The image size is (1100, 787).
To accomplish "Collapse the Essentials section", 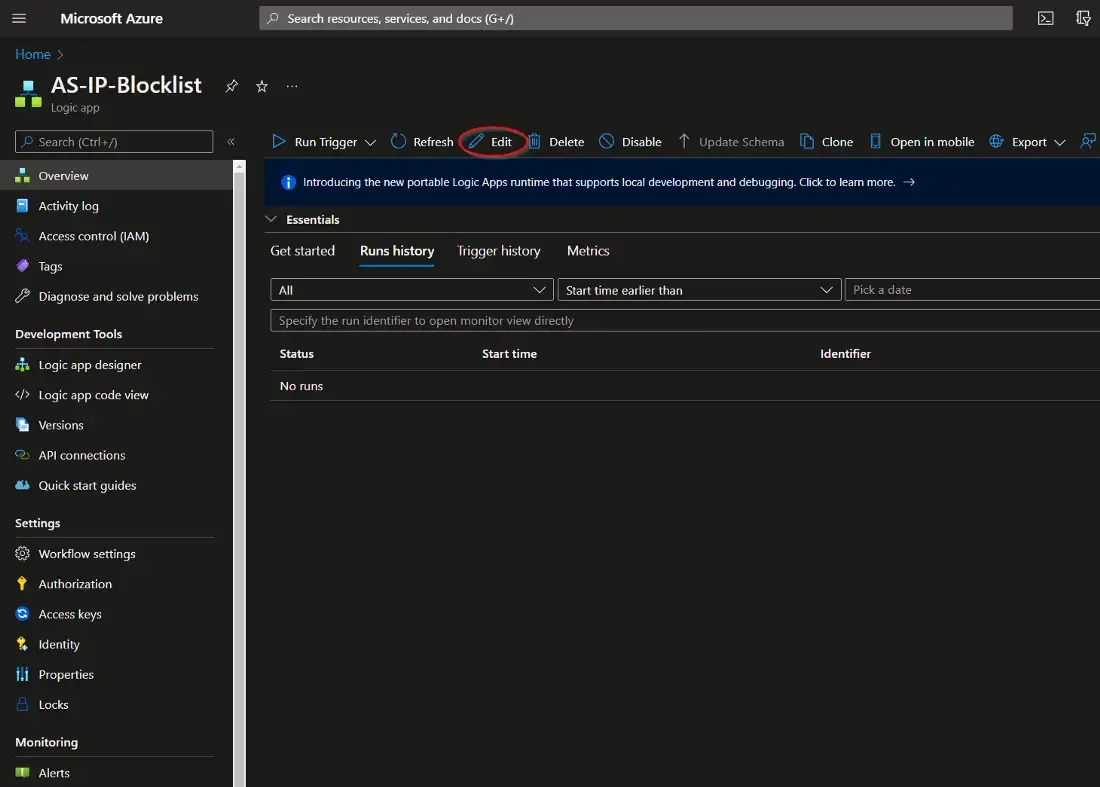I will point(271,219).
